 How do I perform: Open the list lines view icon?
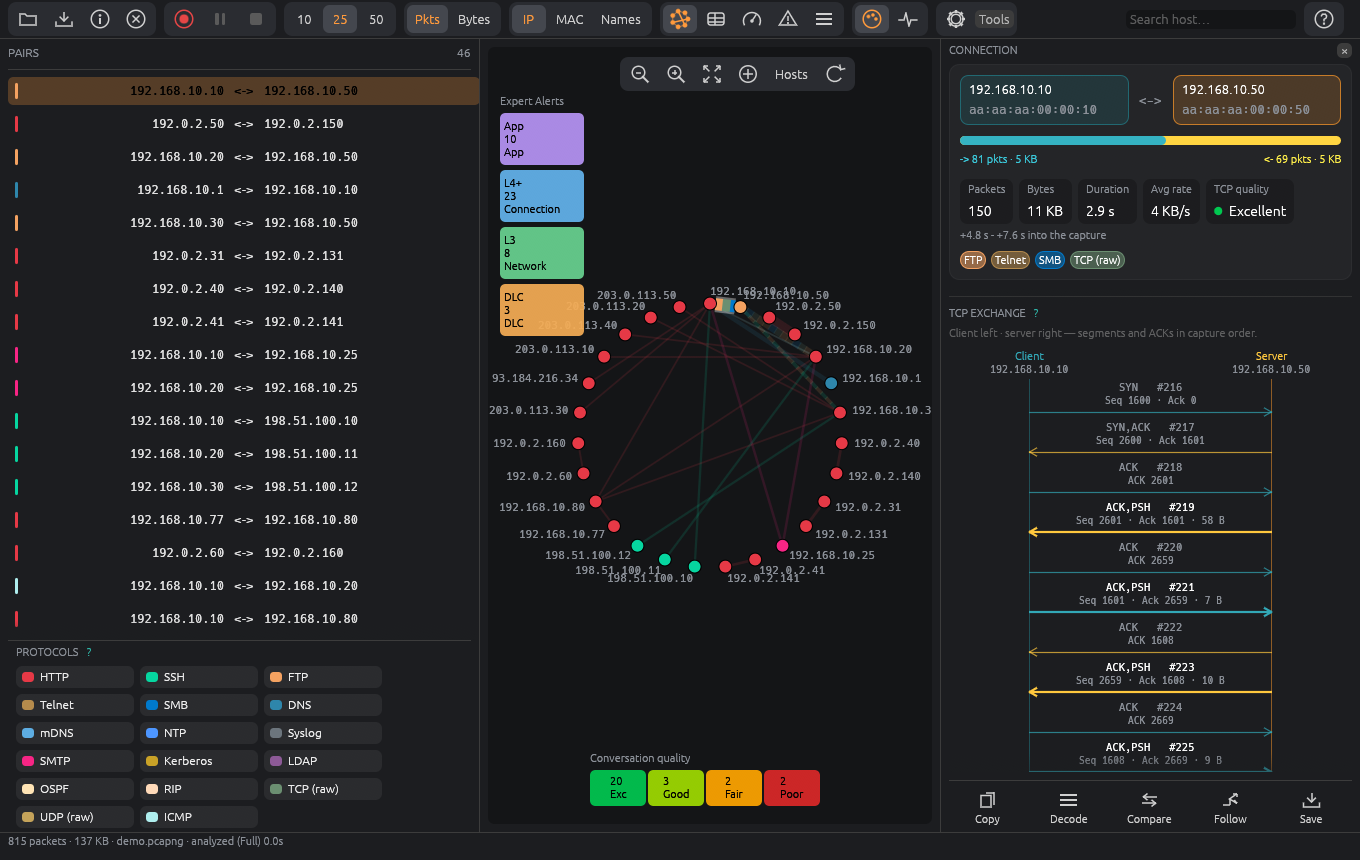pos(824,19)
